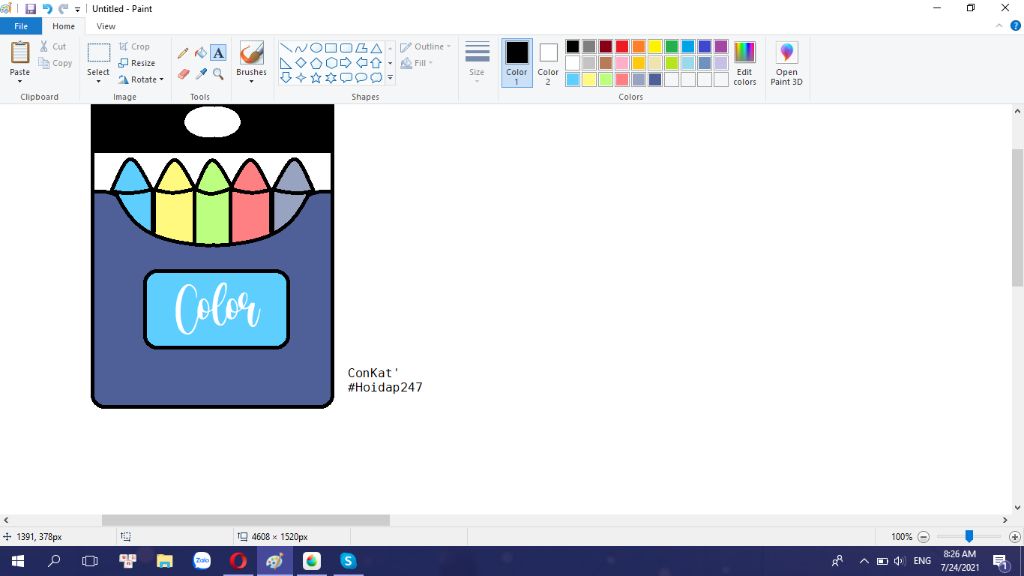This screenshot has height=576, width=1024.
Task: Activate the Color 2 selector
Action: pos(548,63)
